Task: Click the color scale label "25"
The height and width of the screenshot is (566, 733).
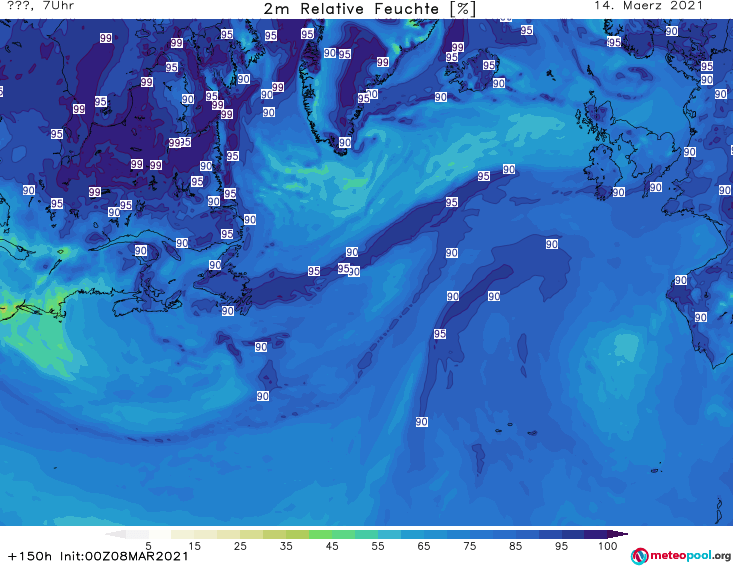Action: tap(240, 546)
